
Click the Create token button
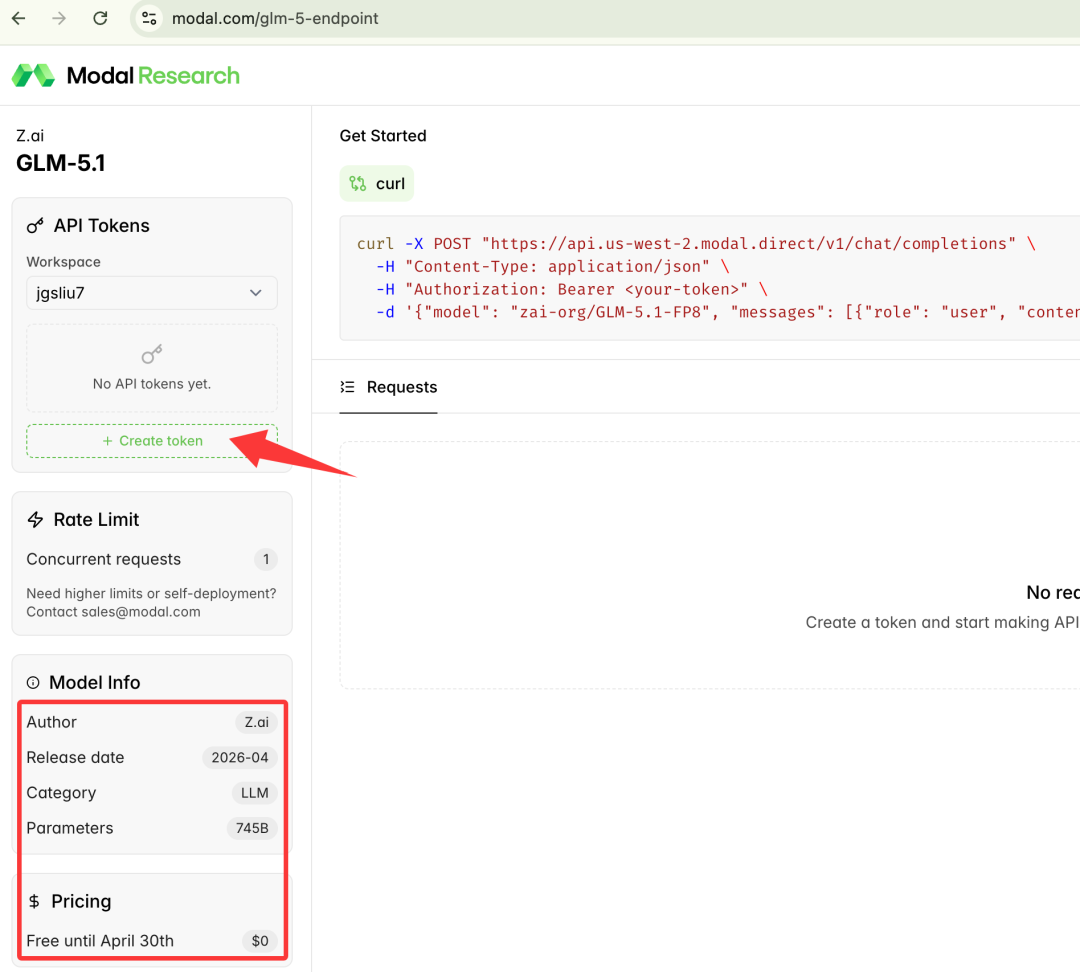(152, 441)
